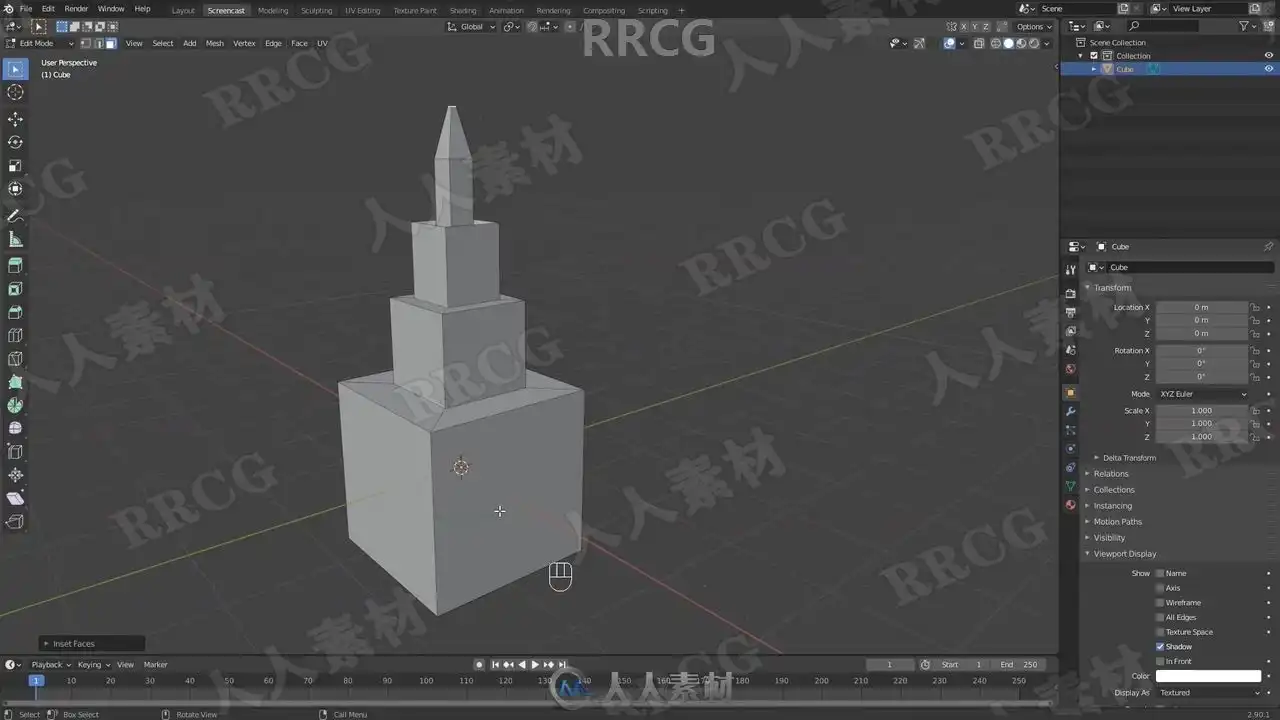This screenshot has height=720, width=1280.
Task: Switch to face select mode
Action: click(x=110, y=43)
